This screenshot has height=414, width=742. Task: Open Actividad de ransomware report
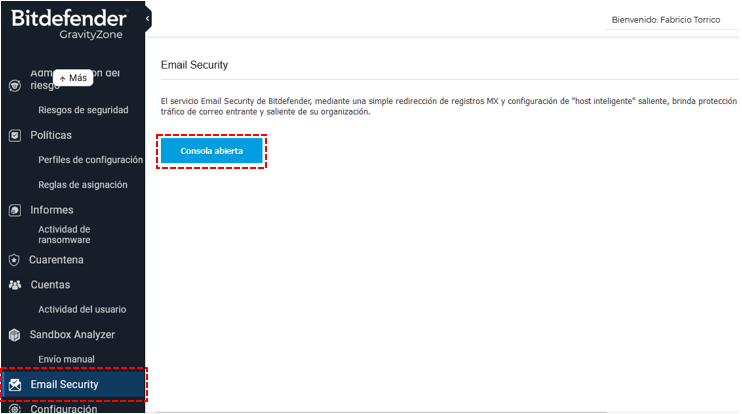[64, 235]
